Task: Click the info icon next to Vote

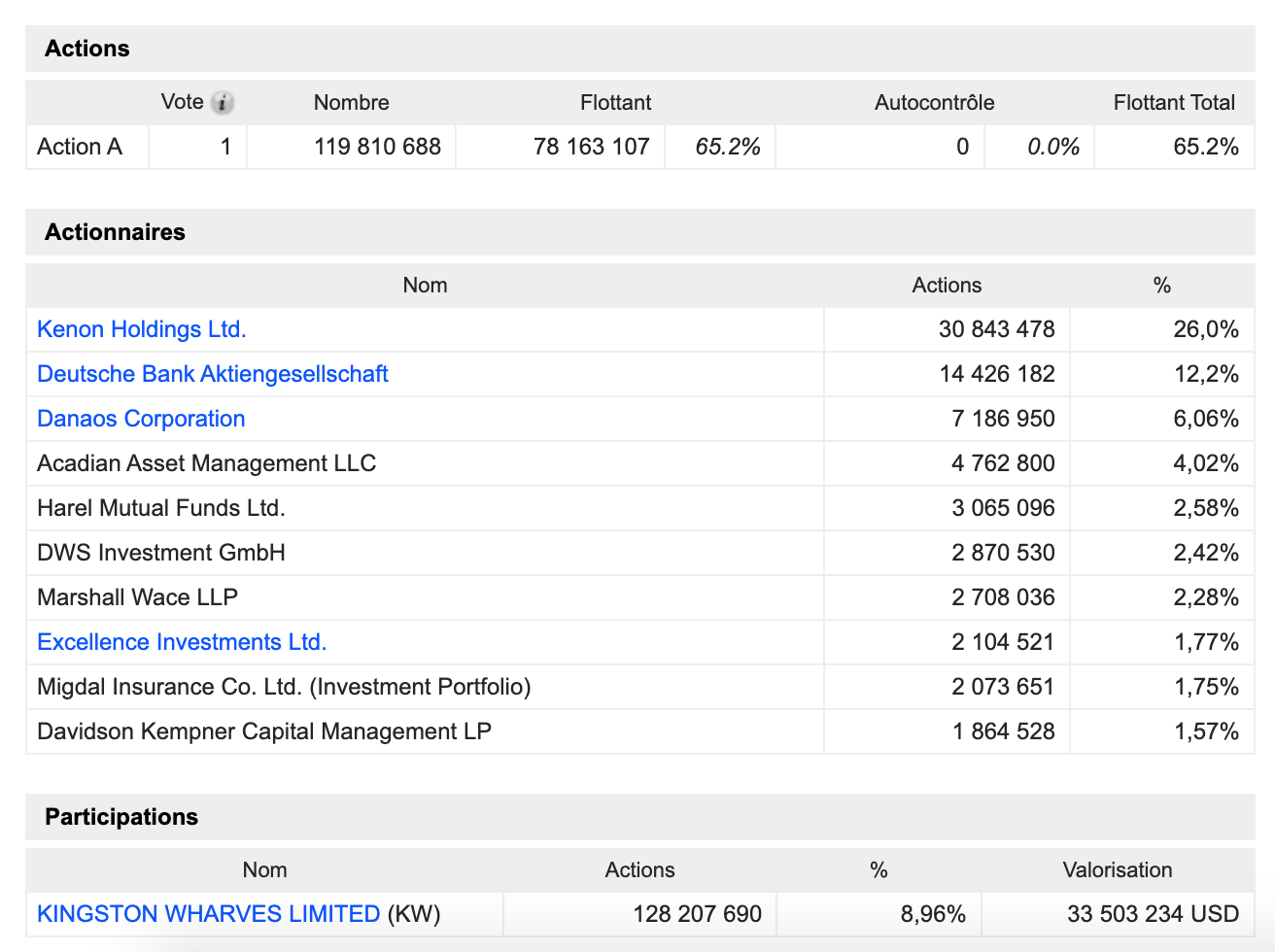Action: tap(223, 102)
